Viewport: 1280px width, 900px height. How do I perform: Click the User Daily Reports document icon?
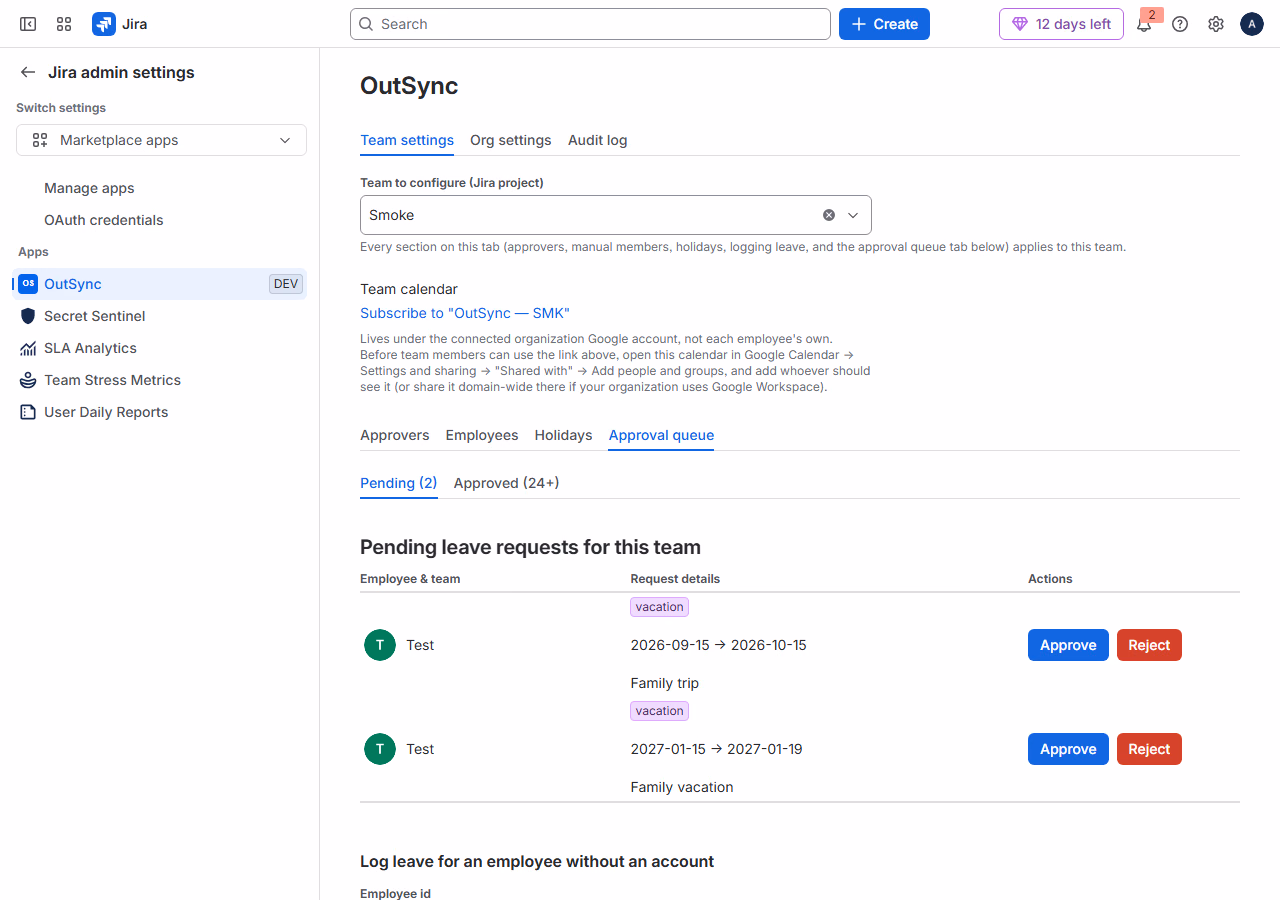[28, 412]
